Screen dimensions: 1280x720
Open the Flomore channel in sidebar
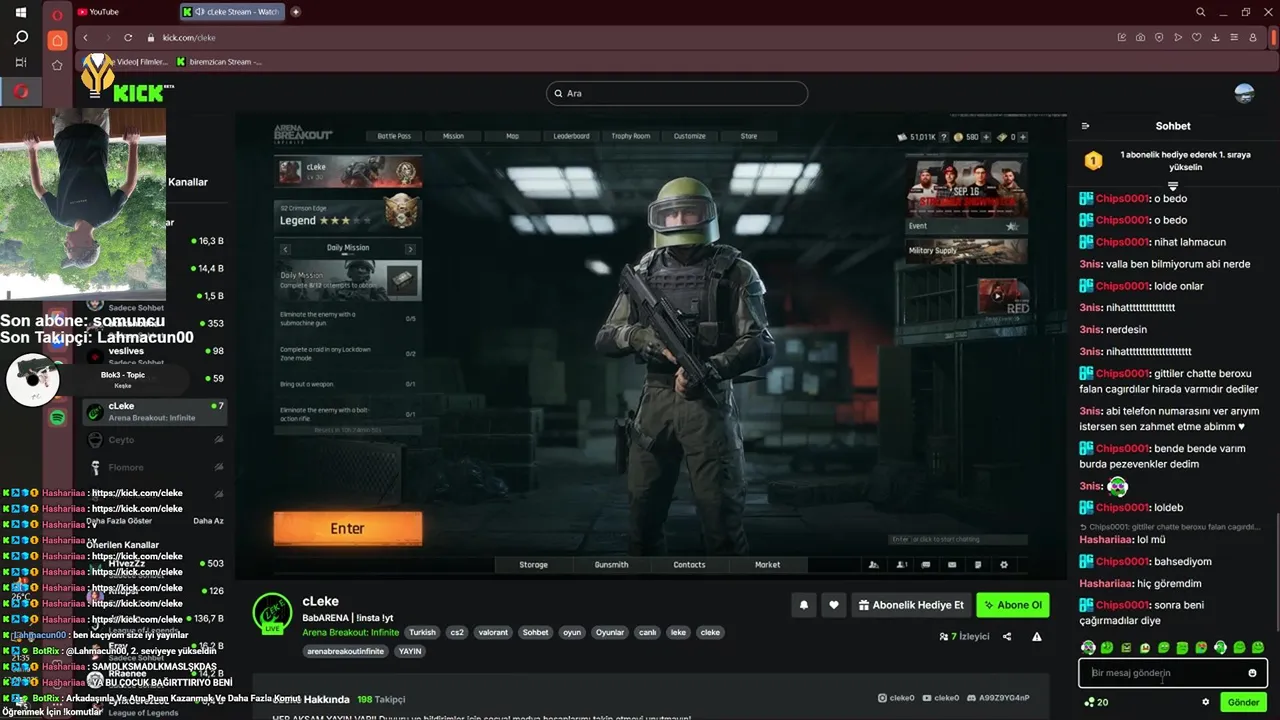155,467
